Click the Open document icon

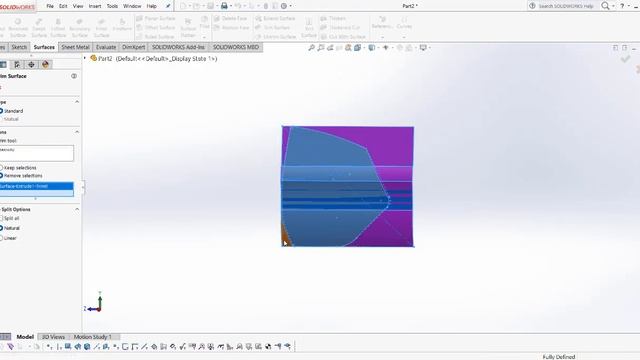[196, 6]
